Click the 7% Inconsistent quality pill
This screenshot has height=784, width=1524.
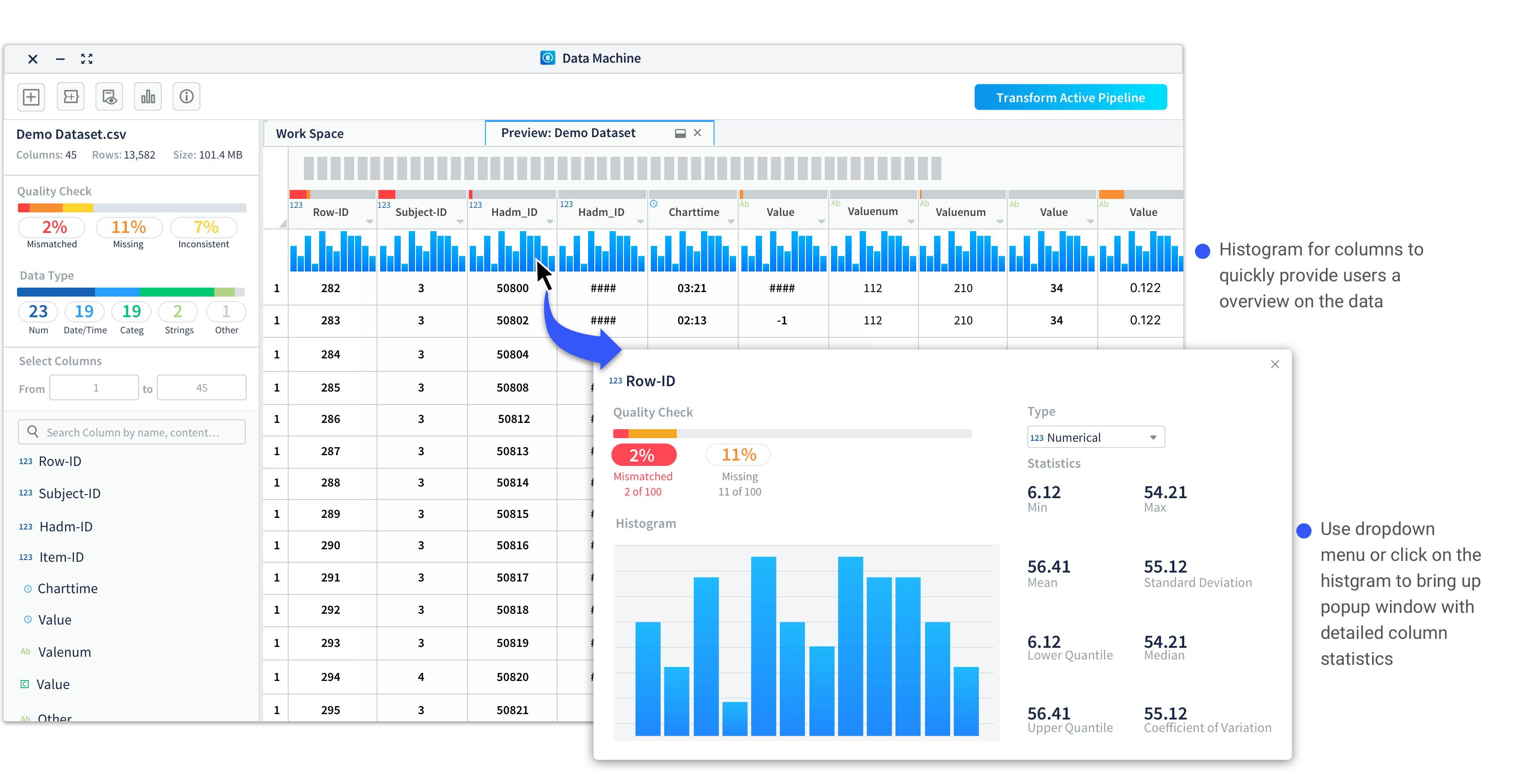coord(203,227)
